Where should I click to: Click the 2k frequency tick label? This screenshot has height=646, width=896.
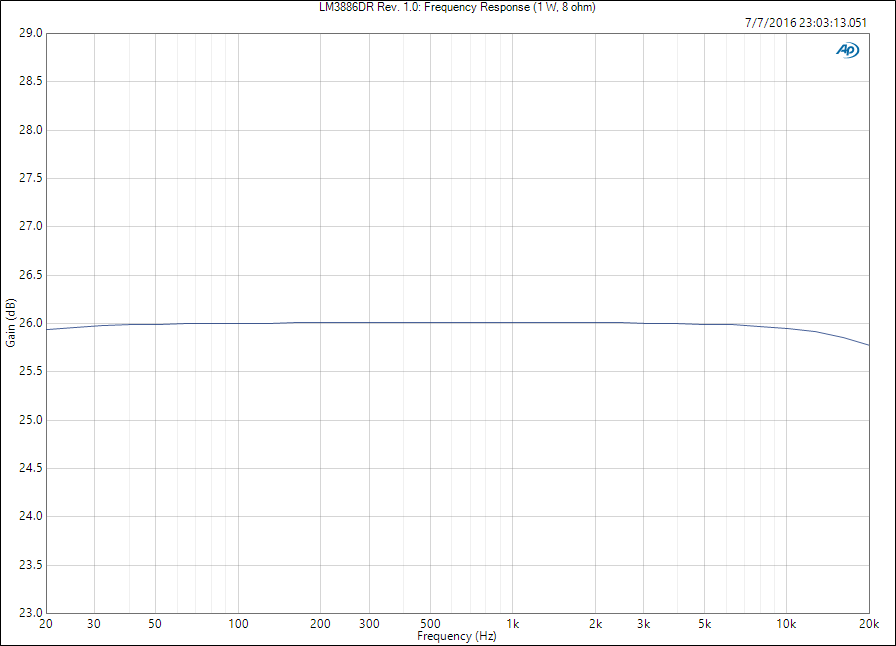pos(595,624)
